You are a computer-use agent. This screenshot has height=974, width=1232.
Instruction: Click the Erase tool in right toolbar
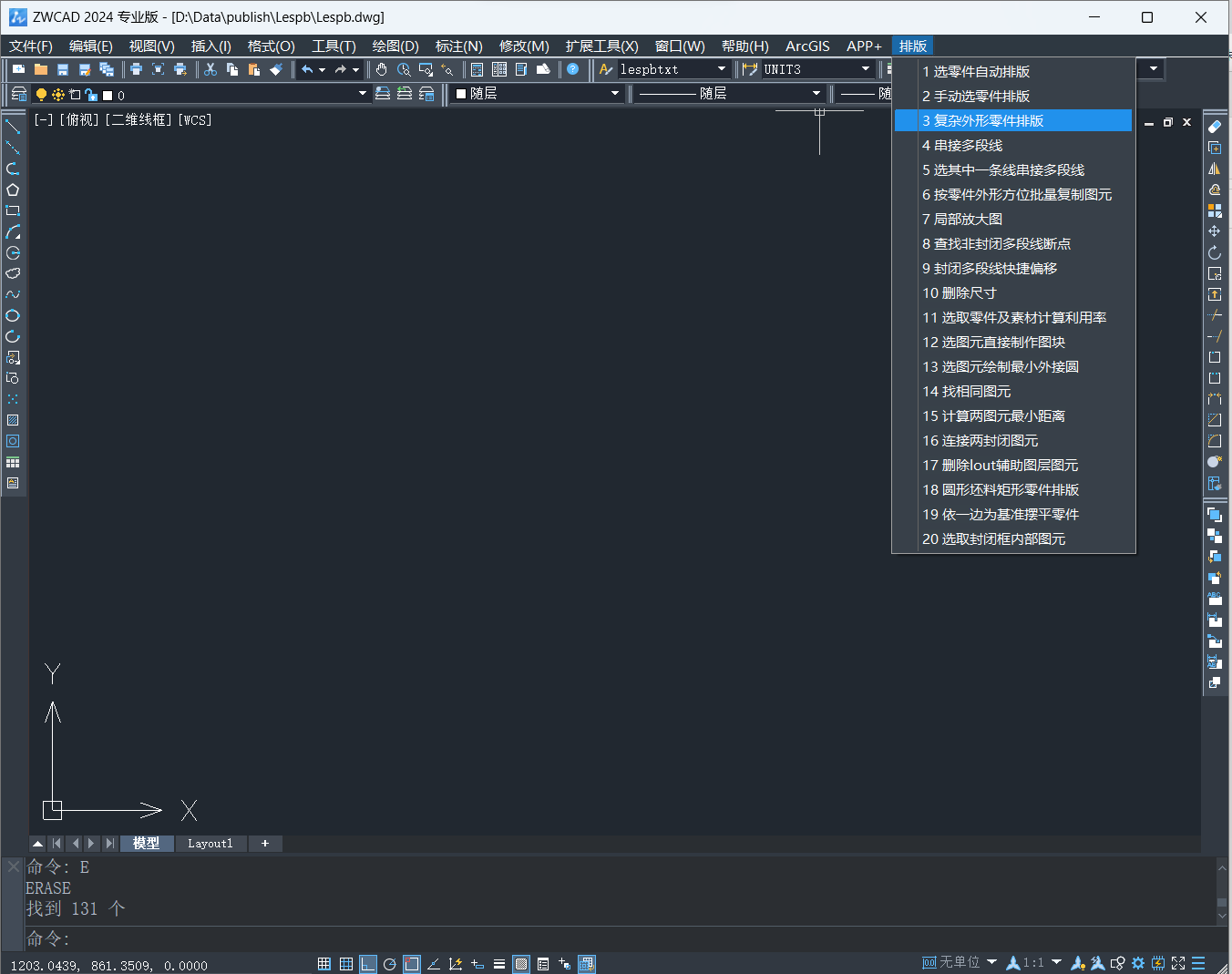click(x=1215, y=127)
